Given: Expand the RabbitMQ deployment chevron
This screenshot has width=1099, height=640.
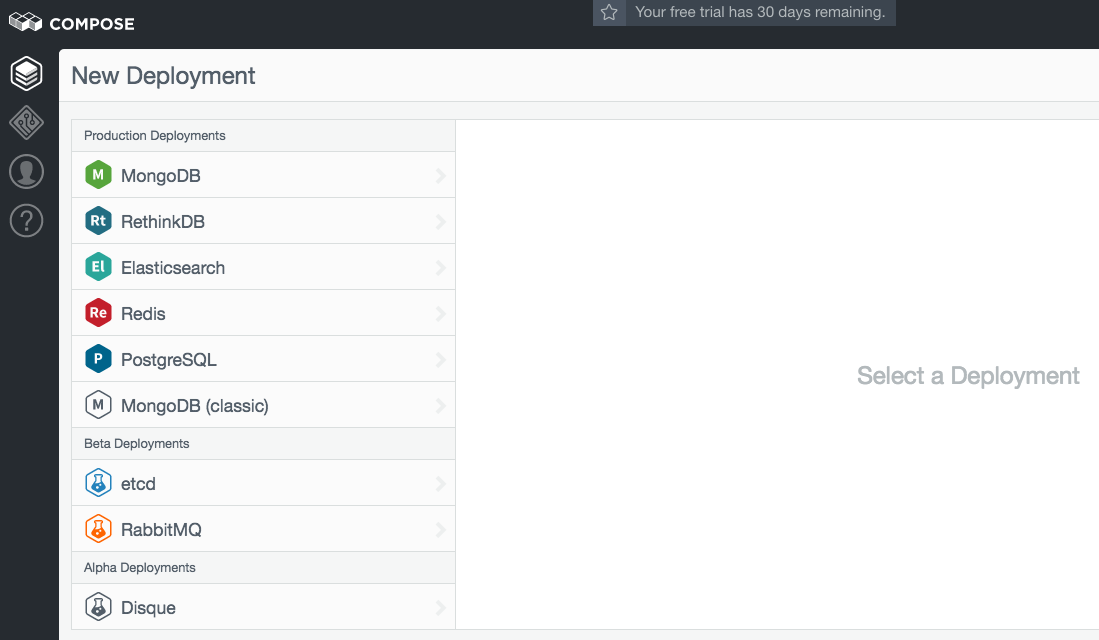Looking at the screenshot, I should coord(440,529).
